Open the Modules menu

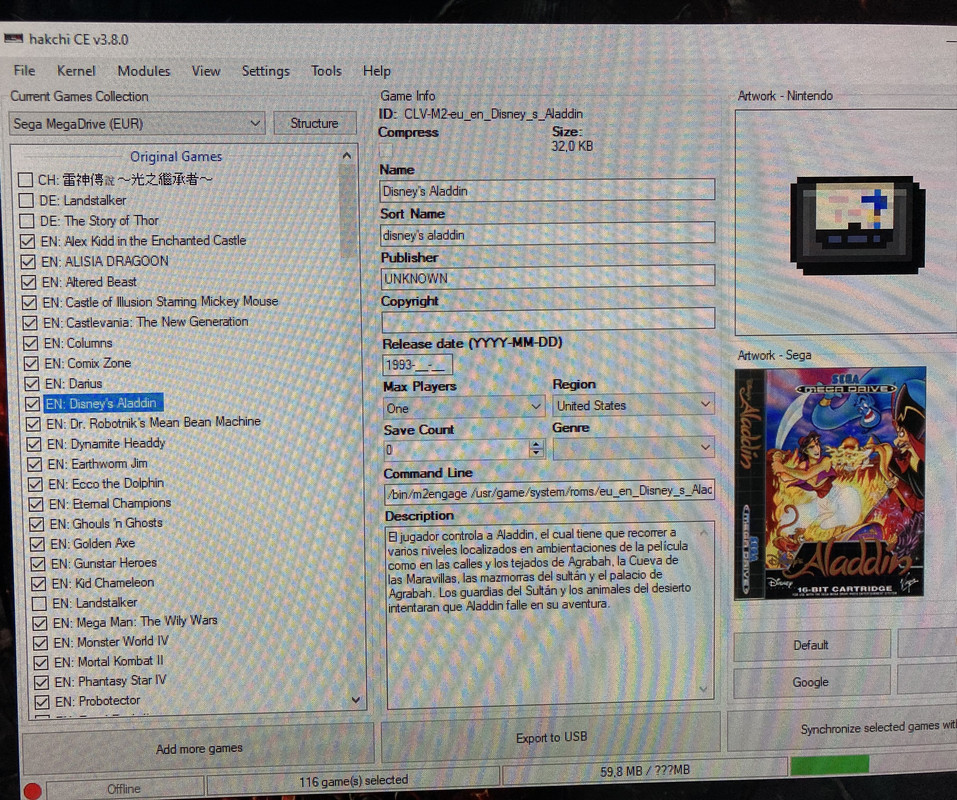(144, 71)
